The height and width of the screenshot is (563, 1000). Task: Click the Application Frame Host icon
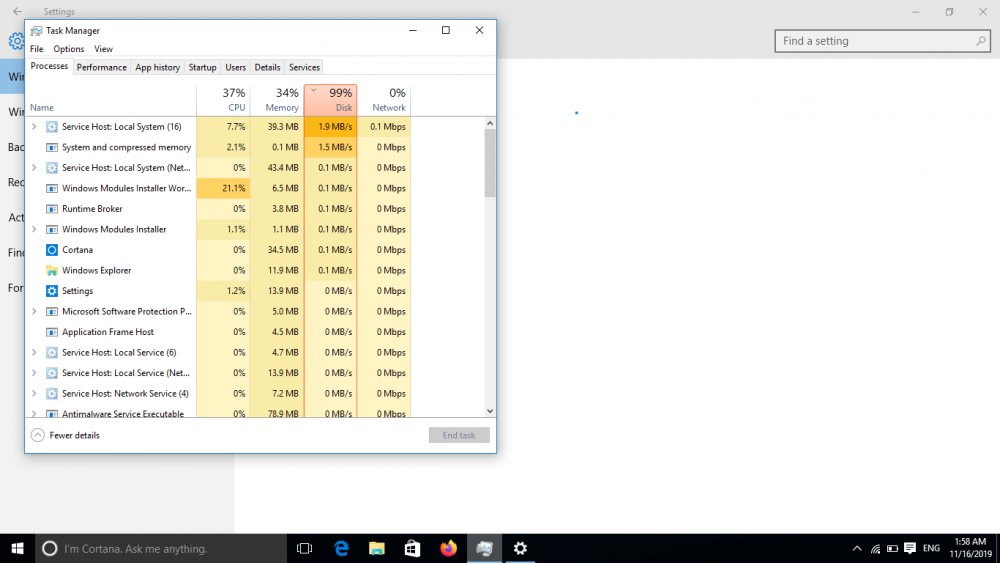[52, 332]
